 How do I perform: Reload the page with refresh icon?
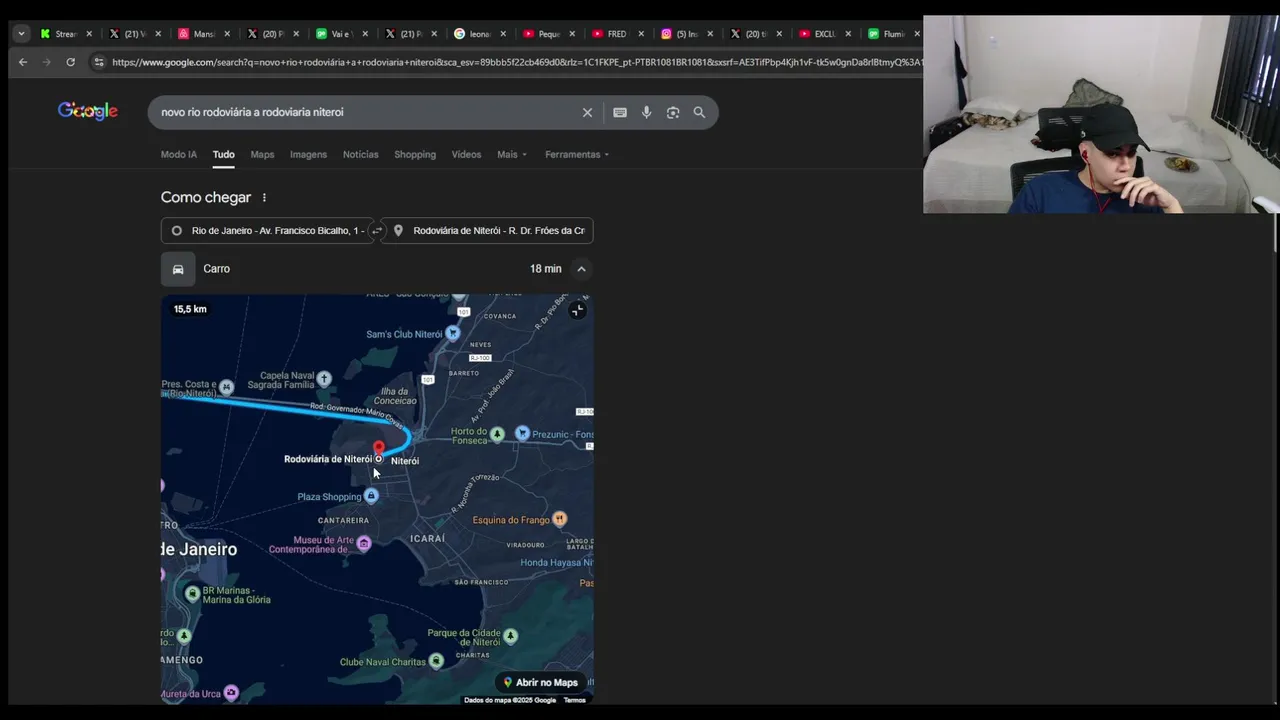(70, 62)
